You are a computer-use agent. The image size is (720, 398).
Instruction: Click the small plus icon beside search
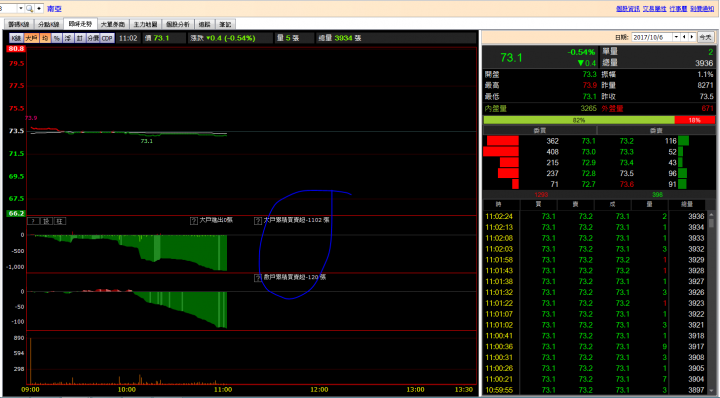39,8
